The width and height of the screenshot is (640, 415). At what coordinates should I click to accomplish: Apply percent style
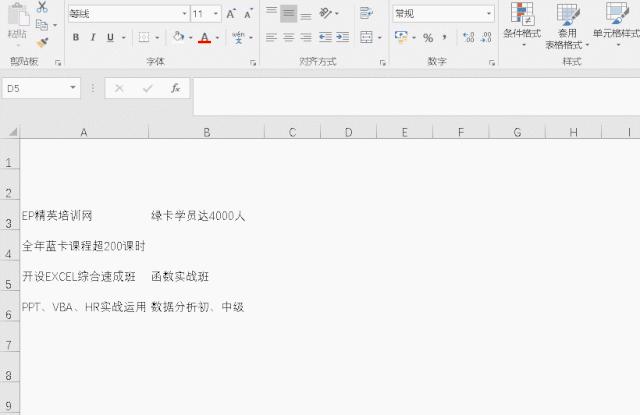[428, 38]
